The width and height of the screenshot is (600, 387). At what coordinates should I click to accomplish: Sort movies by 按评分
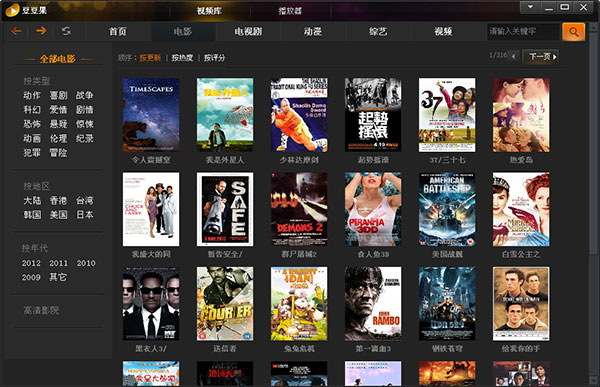tap(214, 58)
